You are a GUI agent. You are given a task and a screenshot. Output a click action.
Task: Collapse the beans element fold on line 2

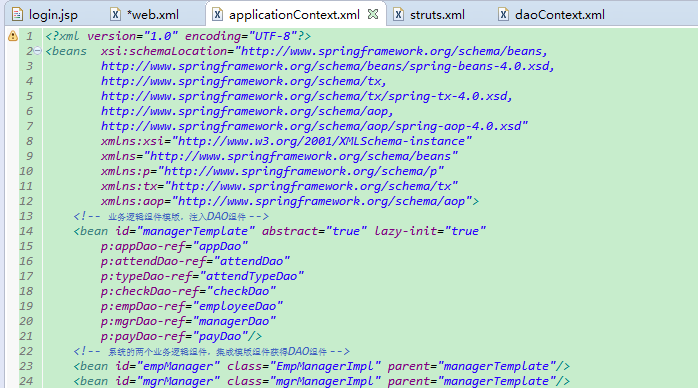(38, 51)
